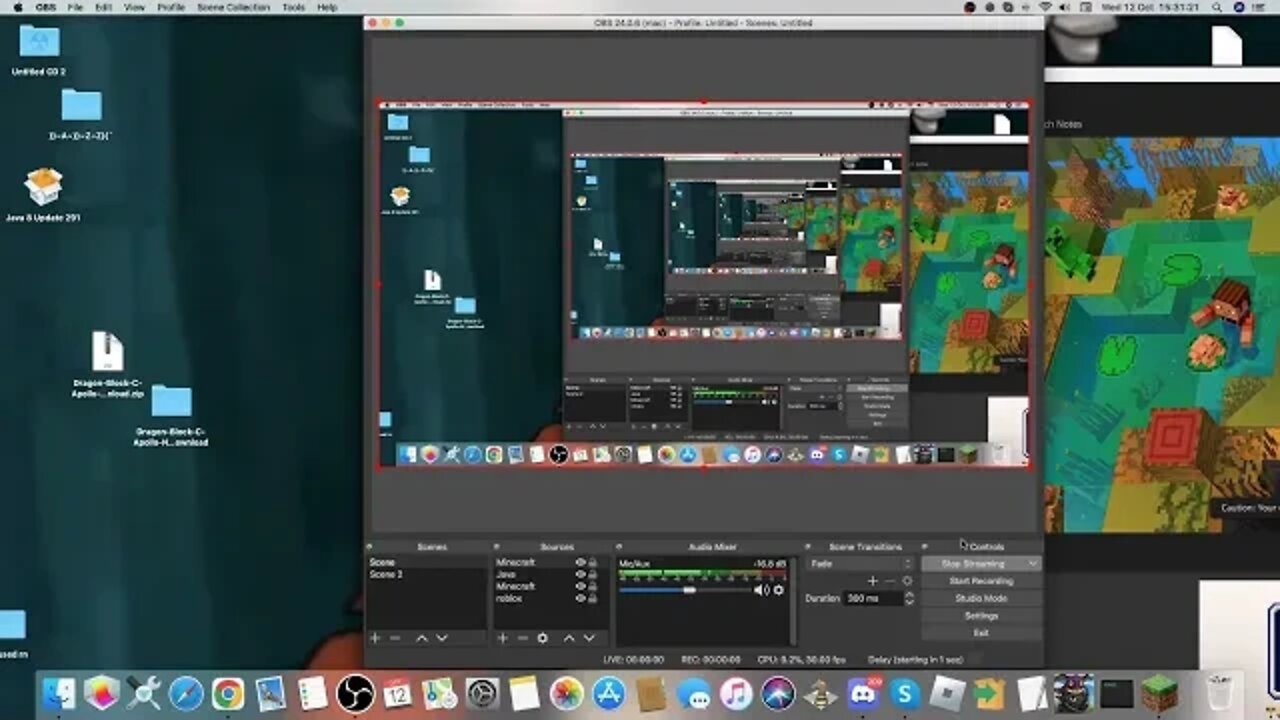The image size is (1280, 720).
Task: Open the OBS application menu
Action: pos(46,7)
